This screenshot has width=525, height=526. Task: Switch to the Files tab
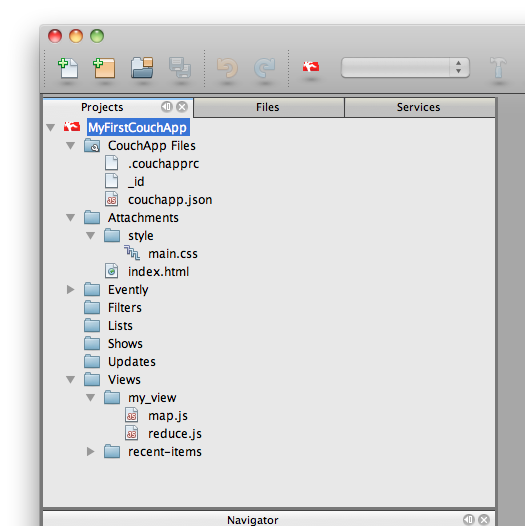pyautogui.click(x=269, y=107)
